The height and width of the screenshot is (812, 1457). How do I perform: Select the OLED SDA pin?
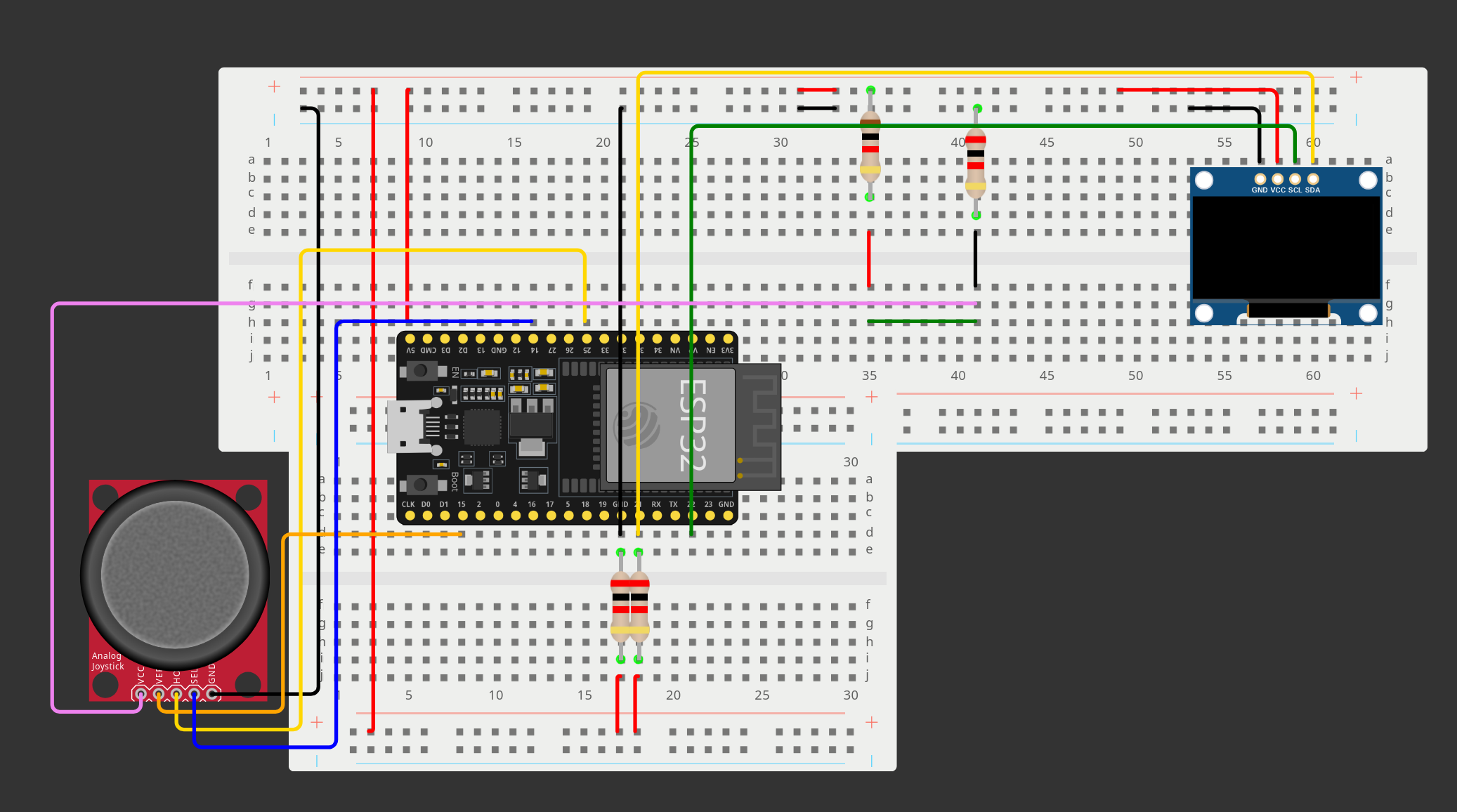pyautogui.click(x=1312, y=179)
